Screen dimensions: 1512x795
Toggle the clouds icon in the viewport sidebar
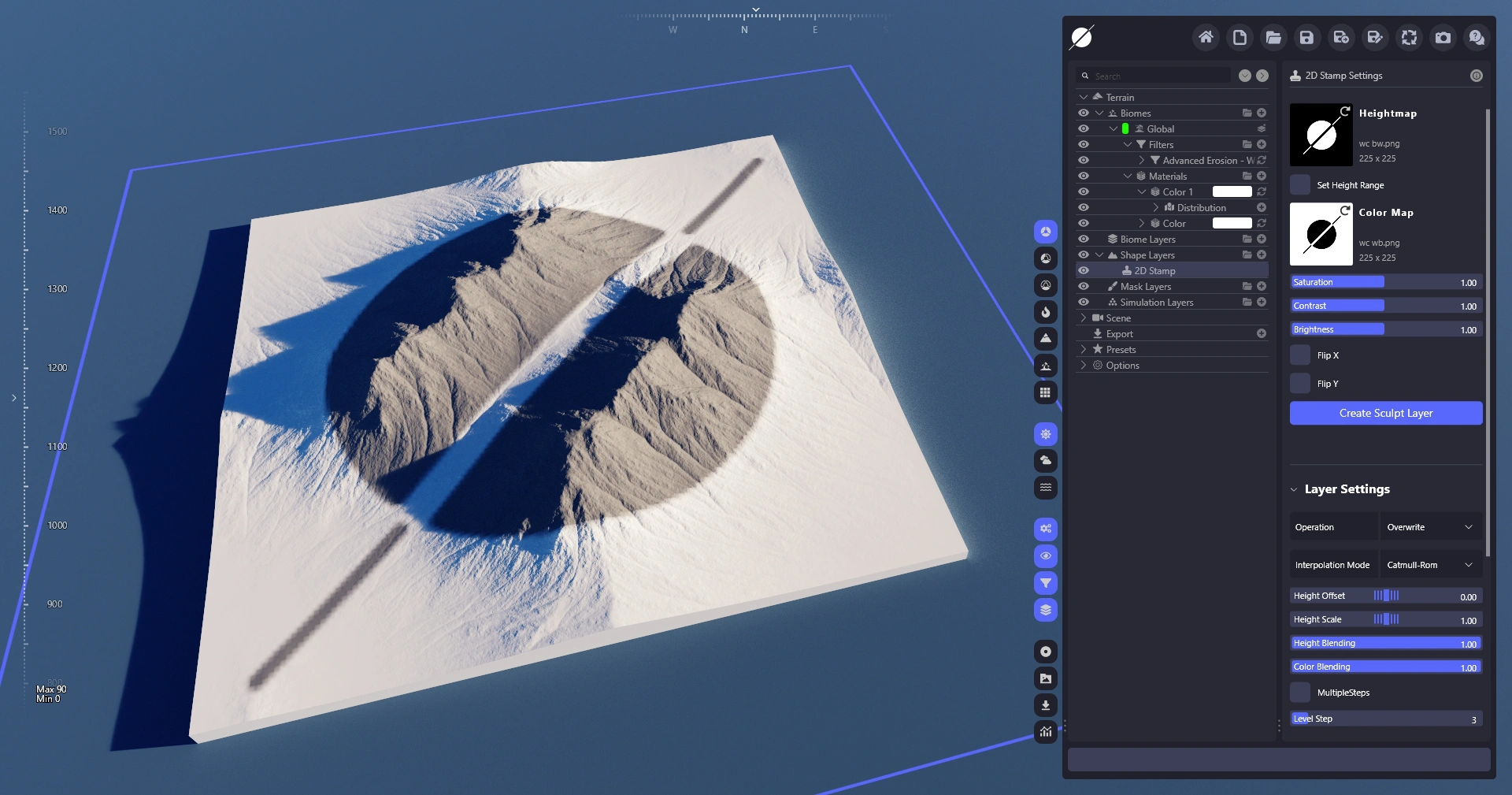click(x=1045, y=461)
